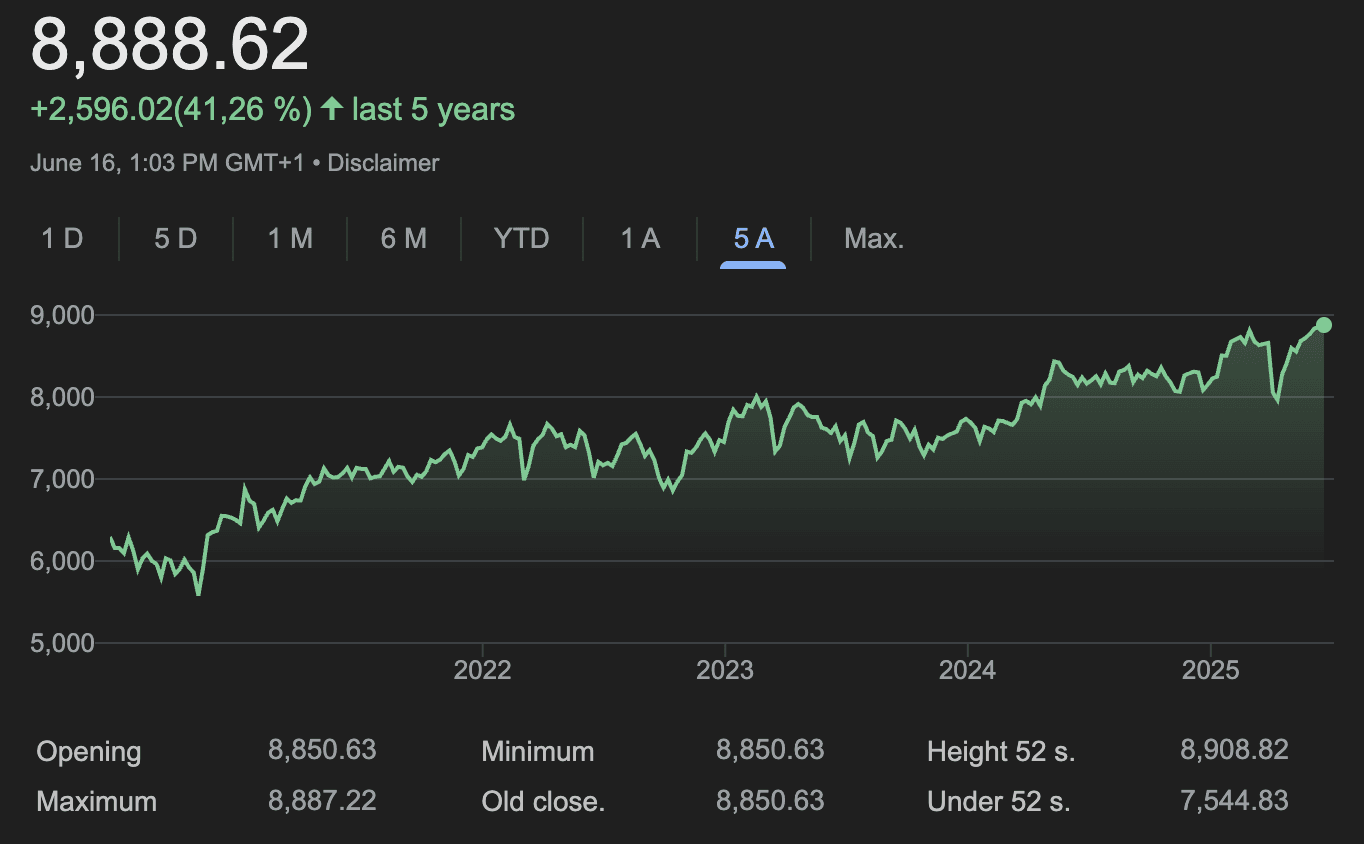Show the Max. range chart
The image size is (1364, 844).
(874, 239)
